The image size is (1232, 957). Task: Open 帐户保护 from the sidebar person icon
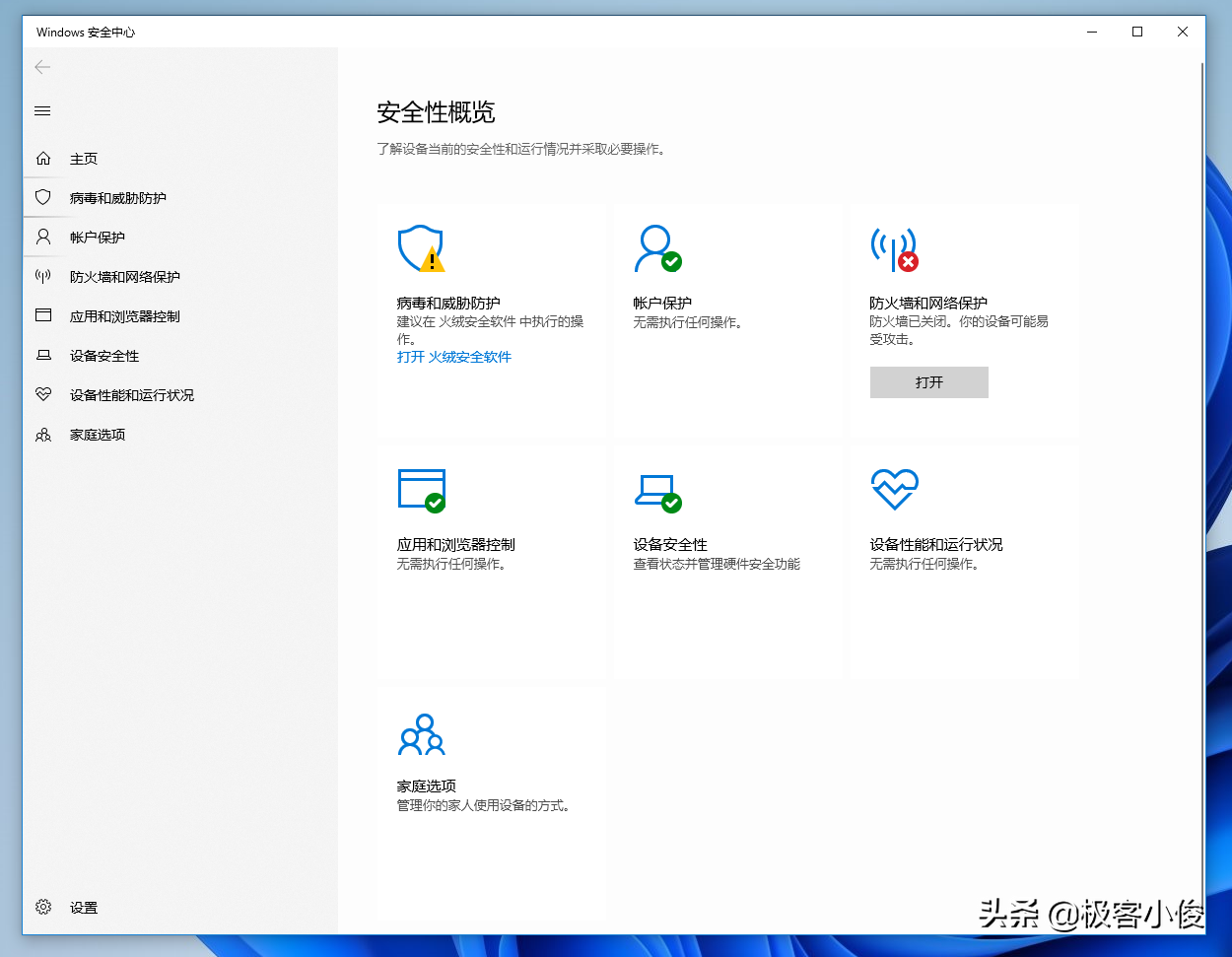pos(43,237)
